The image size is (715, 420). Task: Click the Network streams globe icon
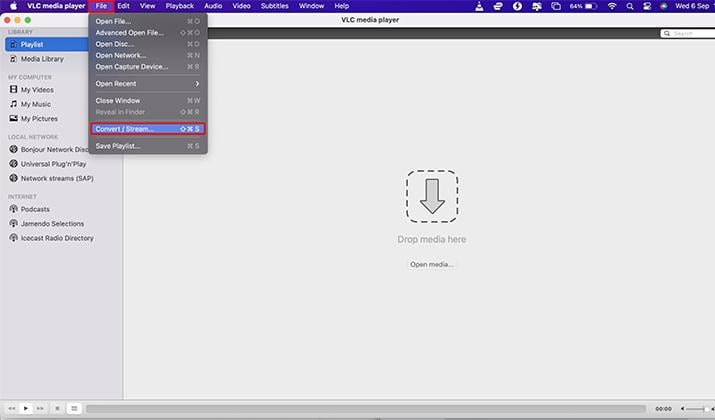coord(13,178)
